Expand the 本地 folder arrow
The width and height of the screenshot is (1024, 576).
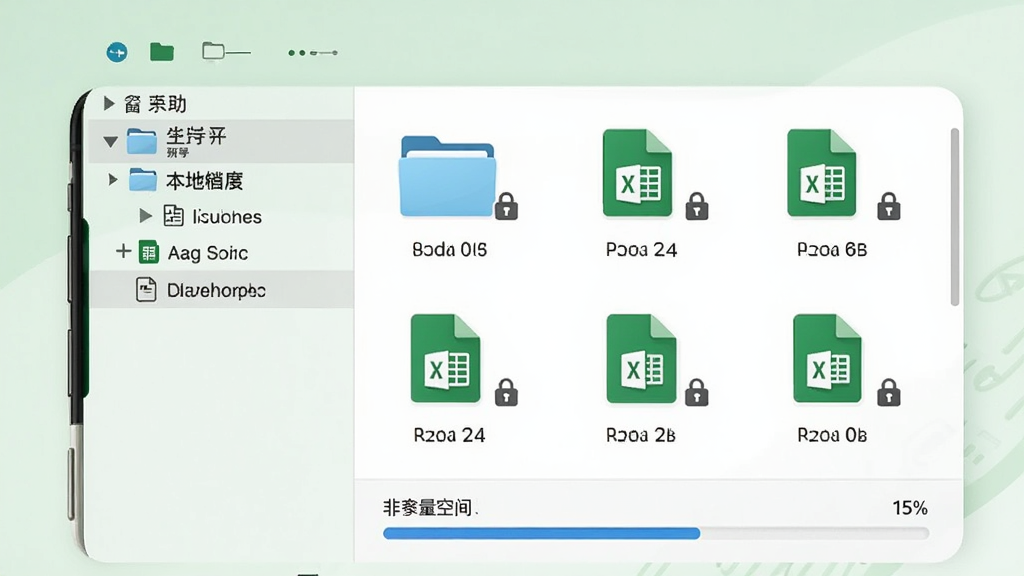(x=112, y=180)
